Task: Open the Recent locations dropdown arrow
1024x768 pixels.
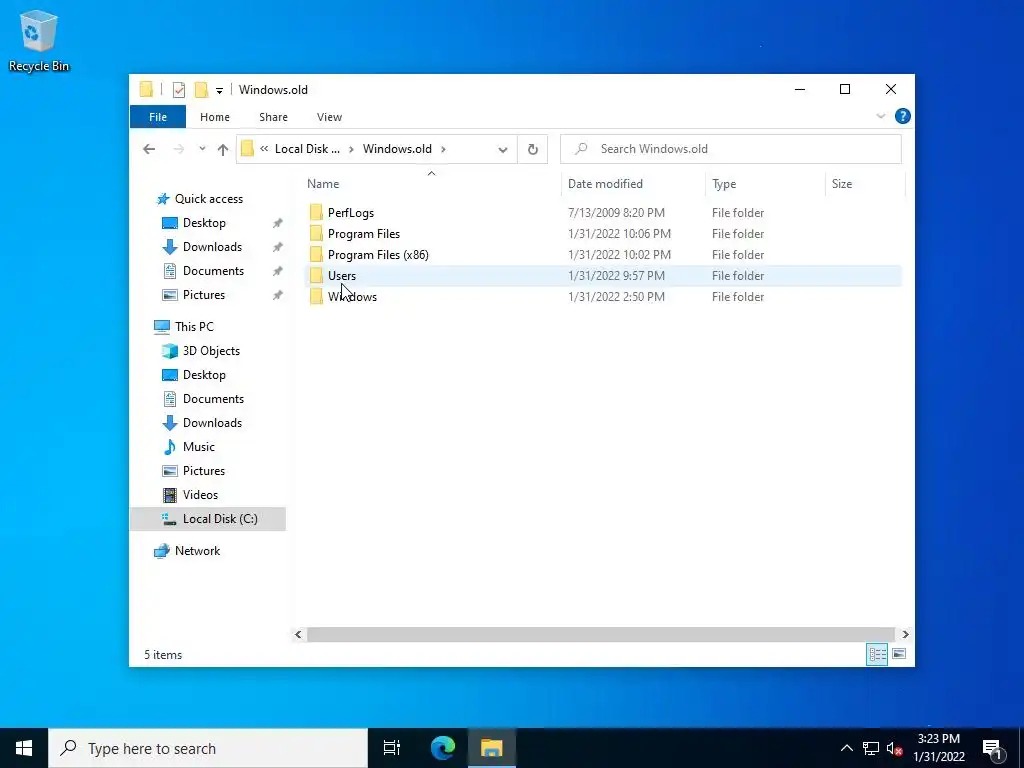Action: [x=202, y=149]
